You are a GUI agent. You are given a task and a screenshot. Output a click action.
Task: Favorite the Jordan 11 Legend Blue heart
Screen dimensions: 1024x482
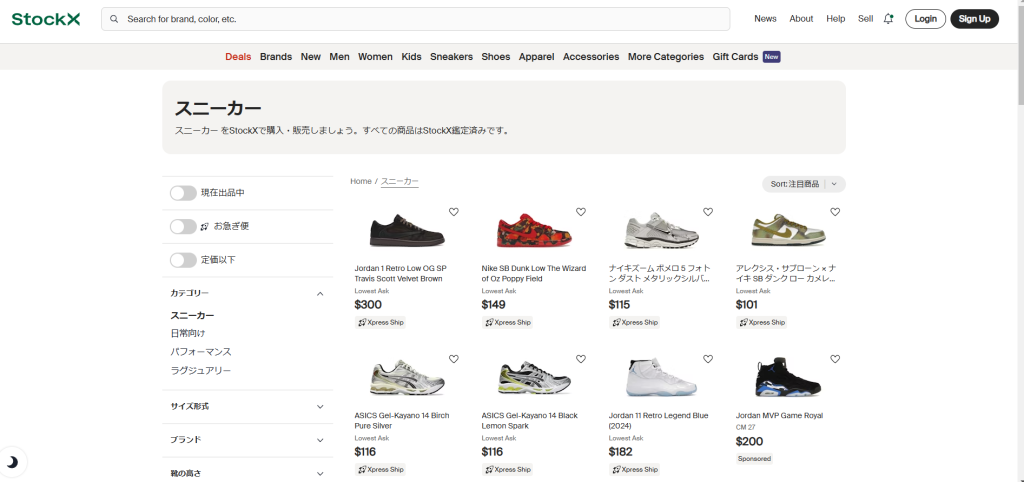tap(708, 359)
